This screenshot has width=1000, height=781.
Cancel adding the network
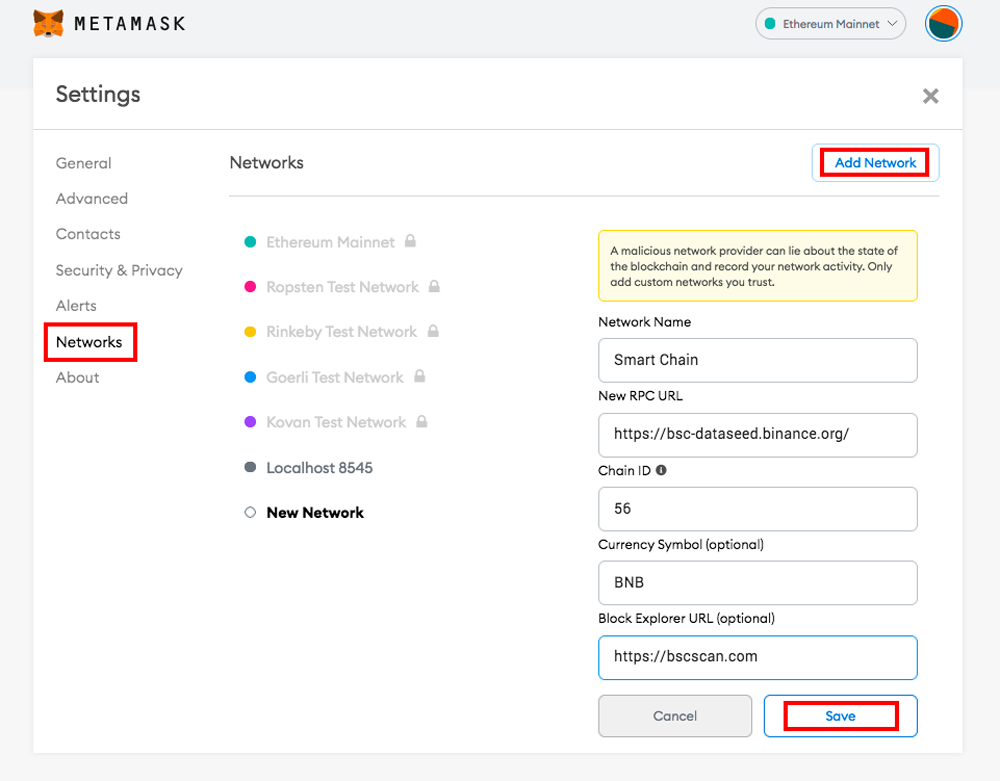[675, 716]
